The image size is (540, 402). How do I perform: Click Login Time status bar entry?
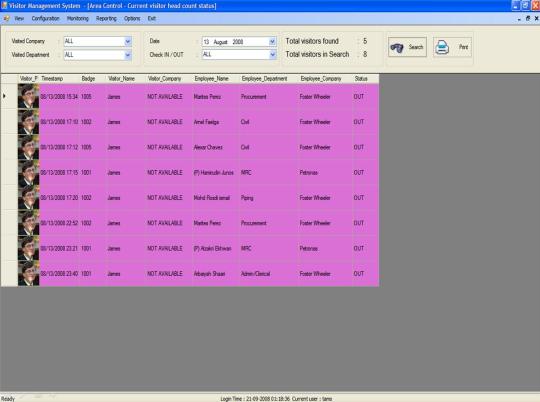click(256, 399)
